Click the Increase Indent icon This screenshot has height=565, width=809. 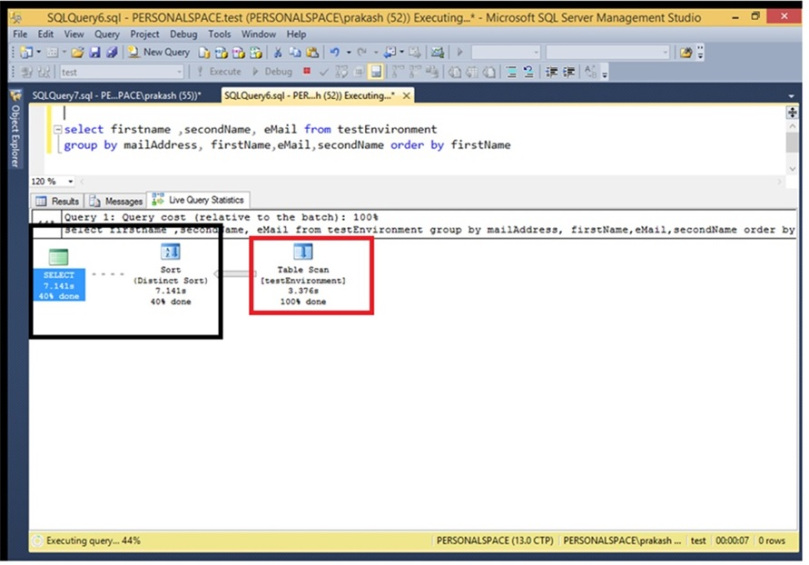(x=569, y=72)
